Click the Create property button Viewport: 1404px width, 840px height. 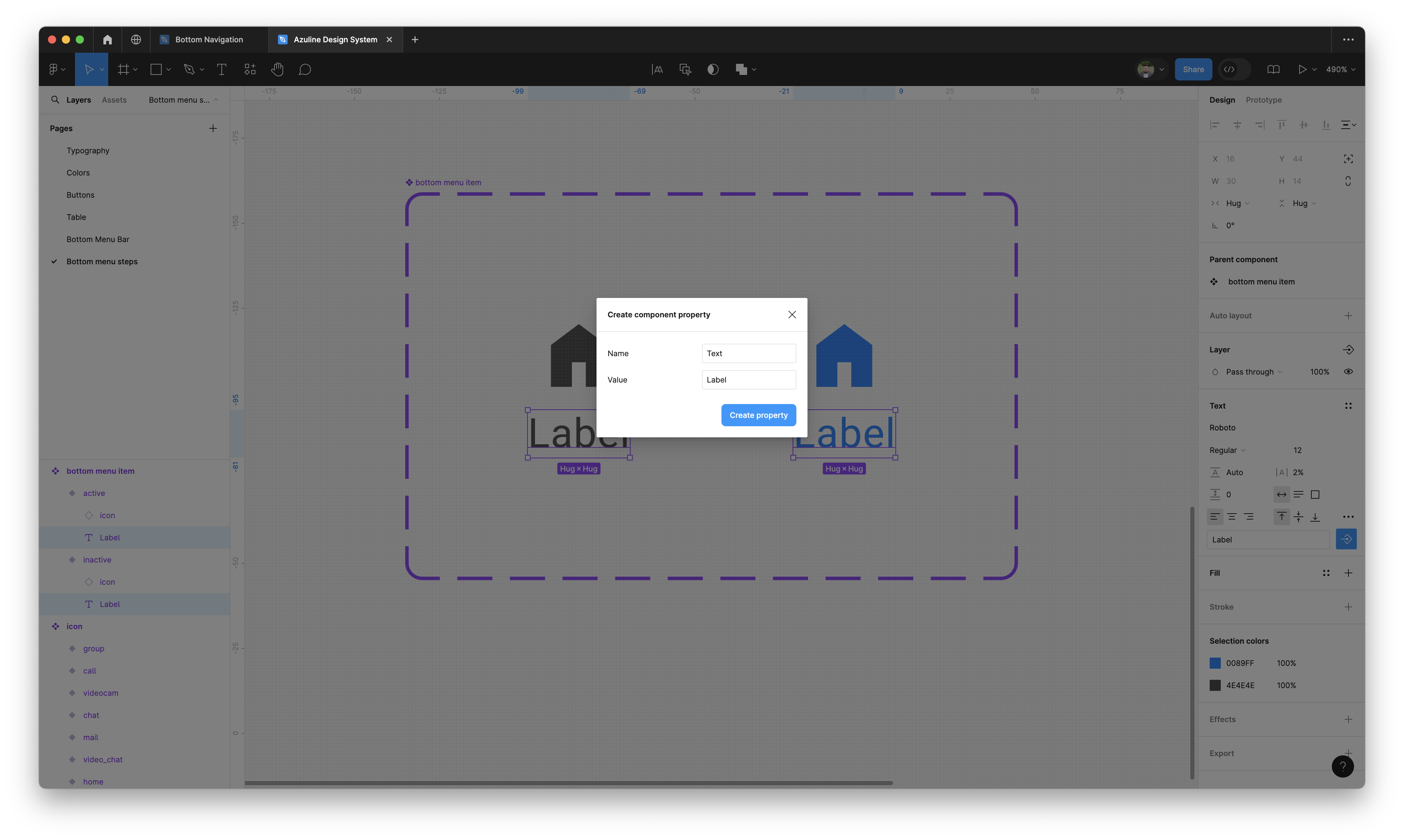click(758, 415)
